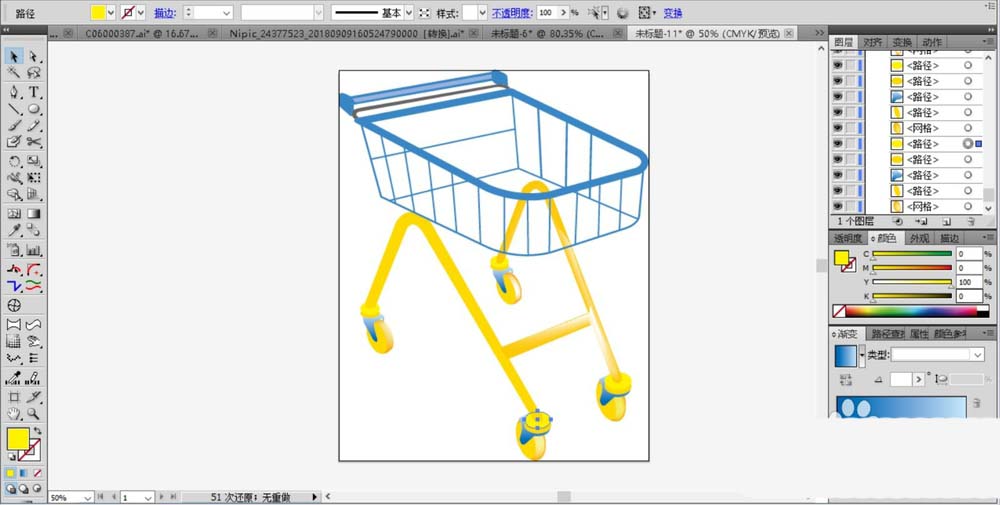Screen dimensions: 1000x505
Task: Activate the Free Transform tool
Action: [x=33, y=179]
